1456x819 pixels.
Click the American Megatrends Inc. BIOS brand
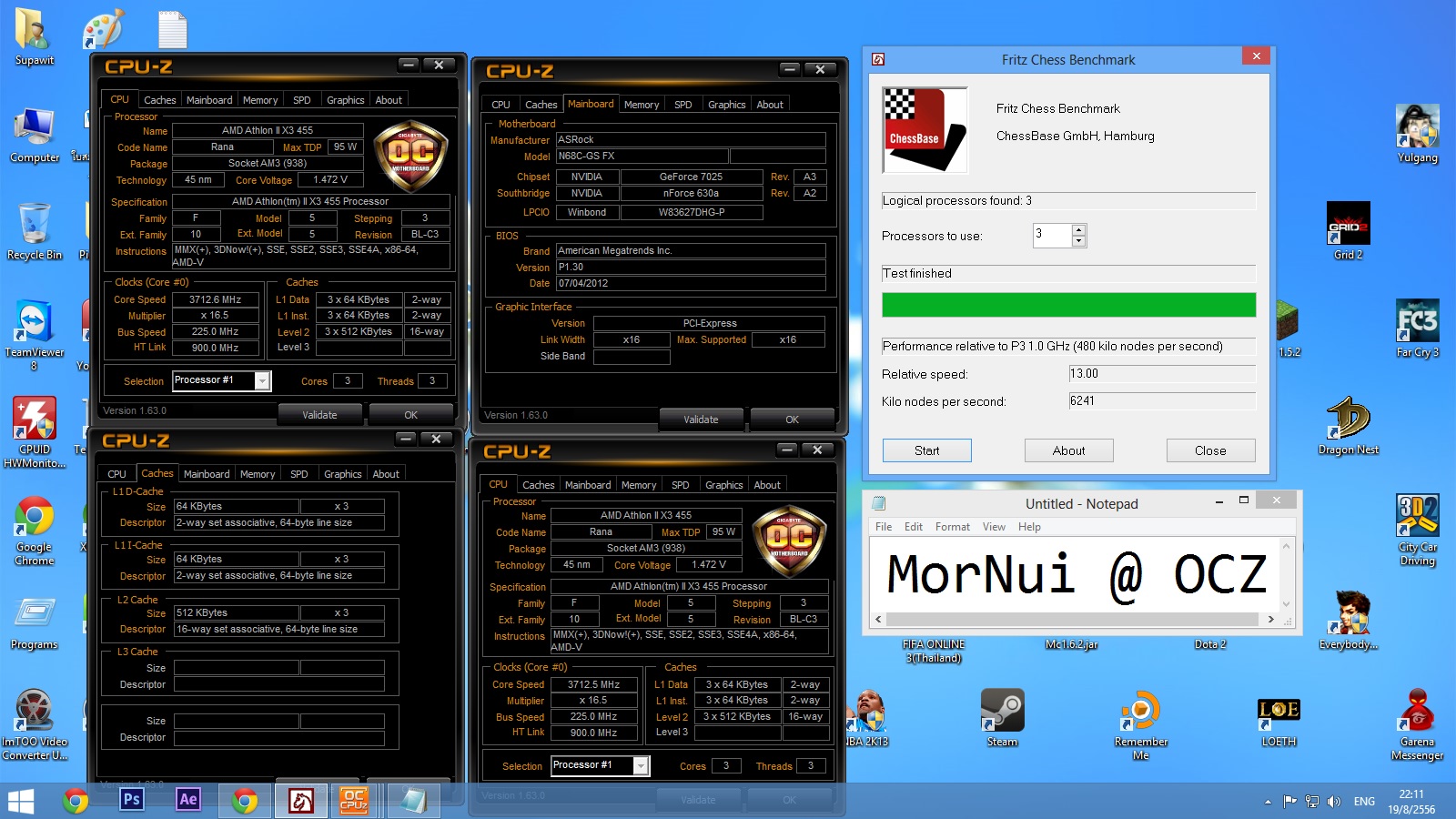click(691, 251)
